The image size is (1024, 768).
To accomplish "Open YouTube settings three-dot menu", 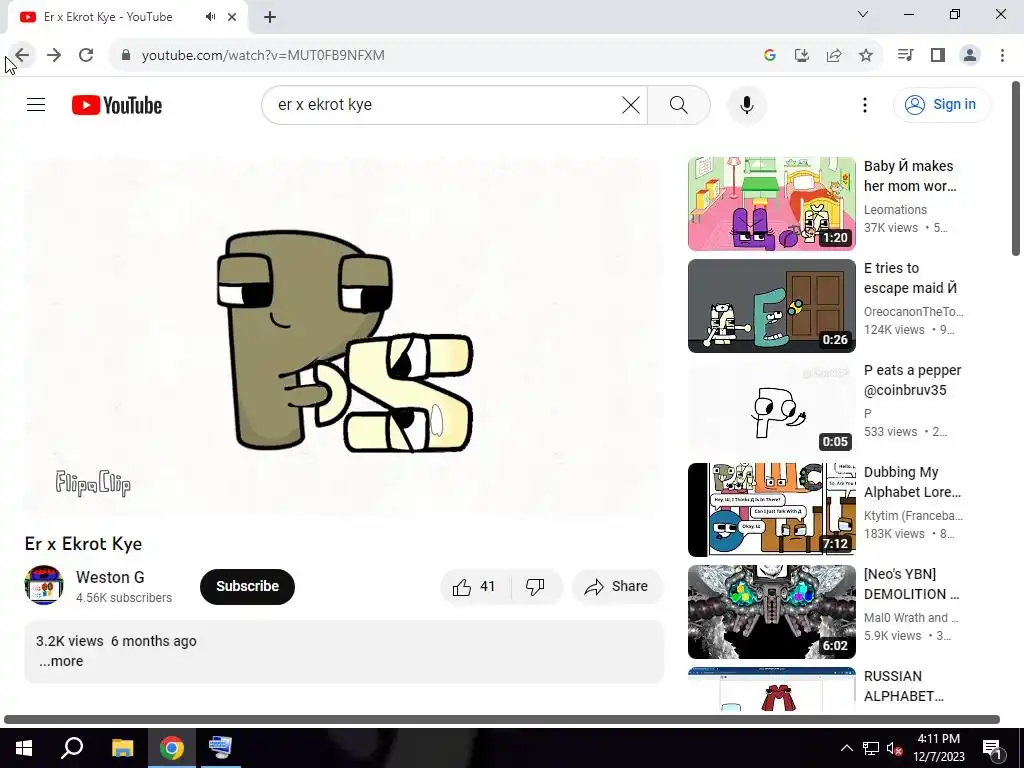I will coord(865,105).
